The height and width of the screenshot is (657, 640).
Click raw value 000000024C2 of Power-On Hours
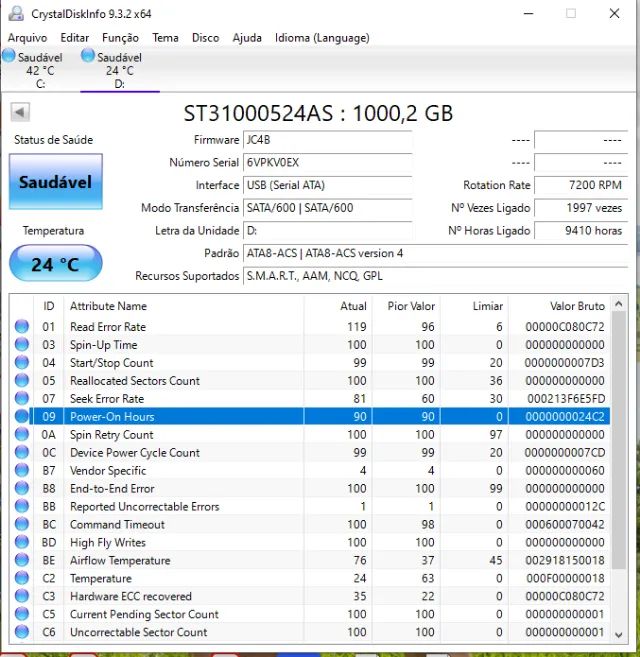click(565, 417)
